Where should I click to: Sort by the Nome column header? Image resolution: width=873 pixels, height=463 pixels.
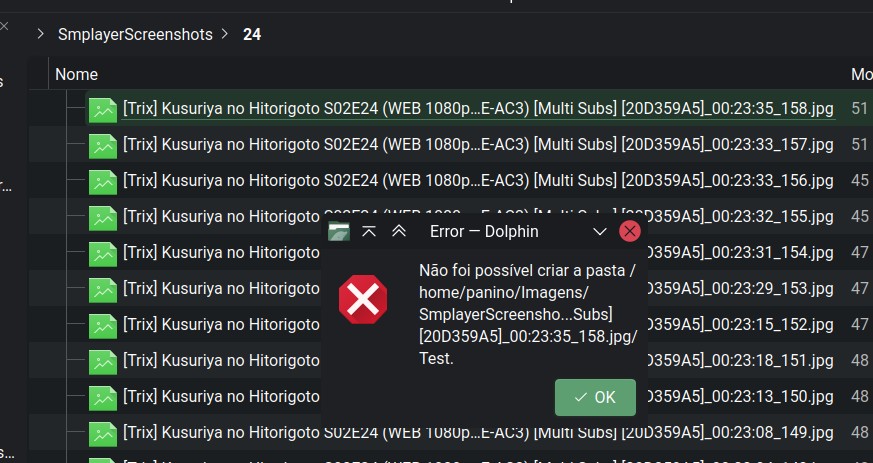(x=76, y=74)
